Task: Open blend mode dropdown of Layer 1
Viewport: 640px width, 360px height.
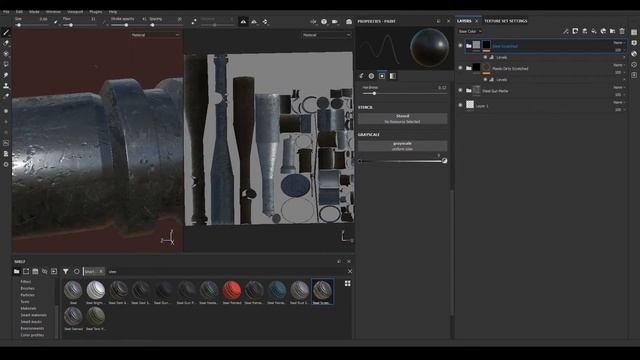Action: [619, 102]
